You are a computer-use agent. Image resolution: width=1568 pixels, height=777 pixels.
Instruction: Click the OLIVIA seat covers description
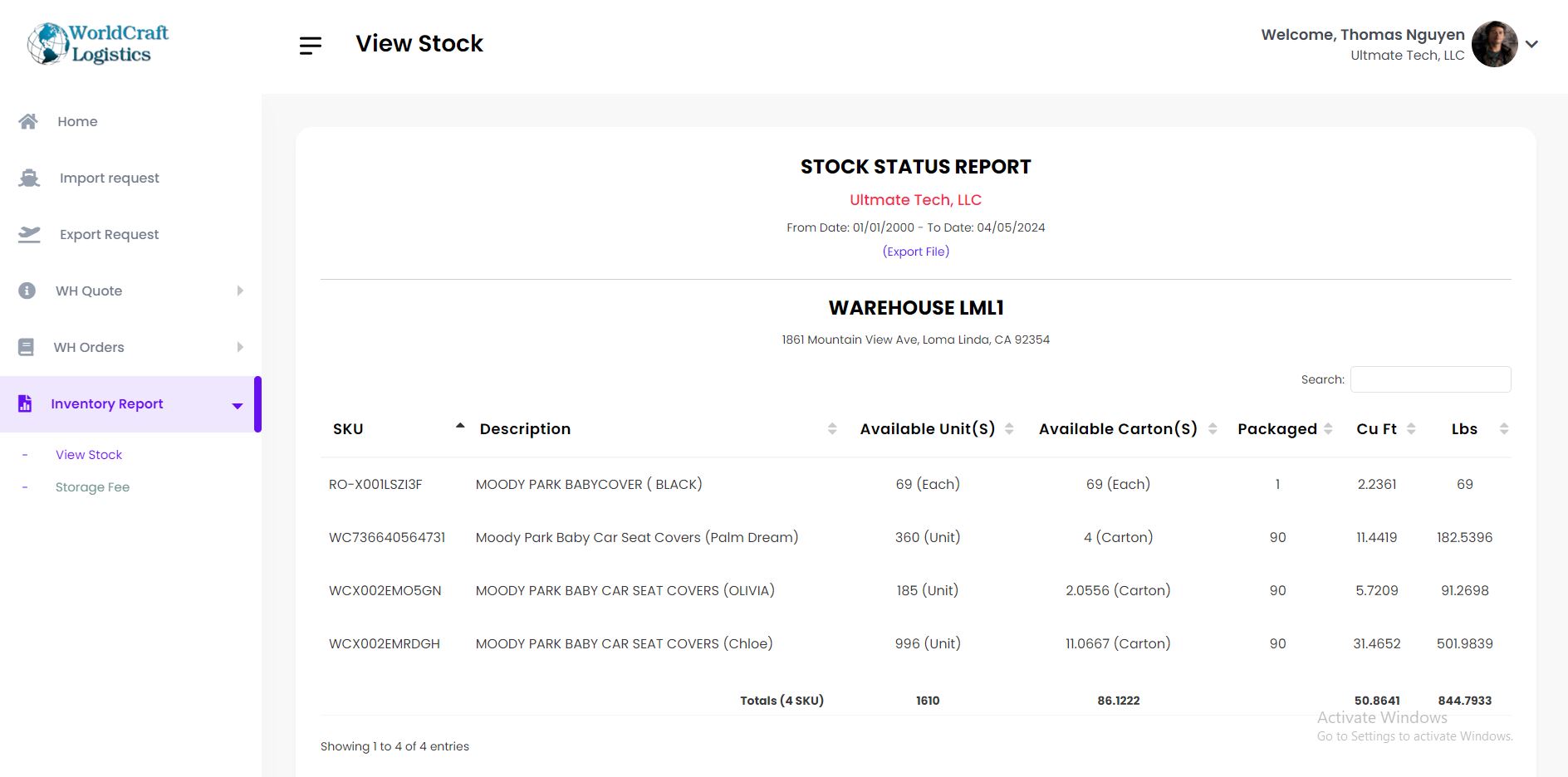point(625,590)
